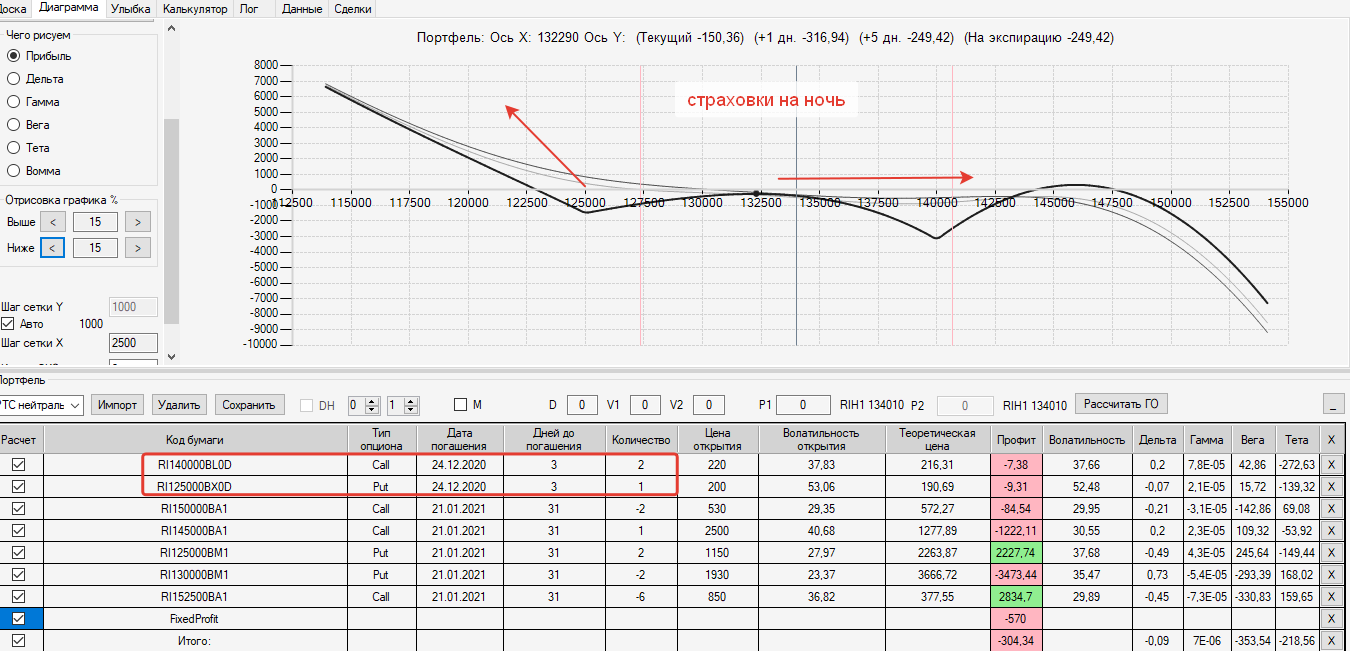Open the Улыбка tab
The height and width of the screenshot is (651, 1350).
pos(131,8)
